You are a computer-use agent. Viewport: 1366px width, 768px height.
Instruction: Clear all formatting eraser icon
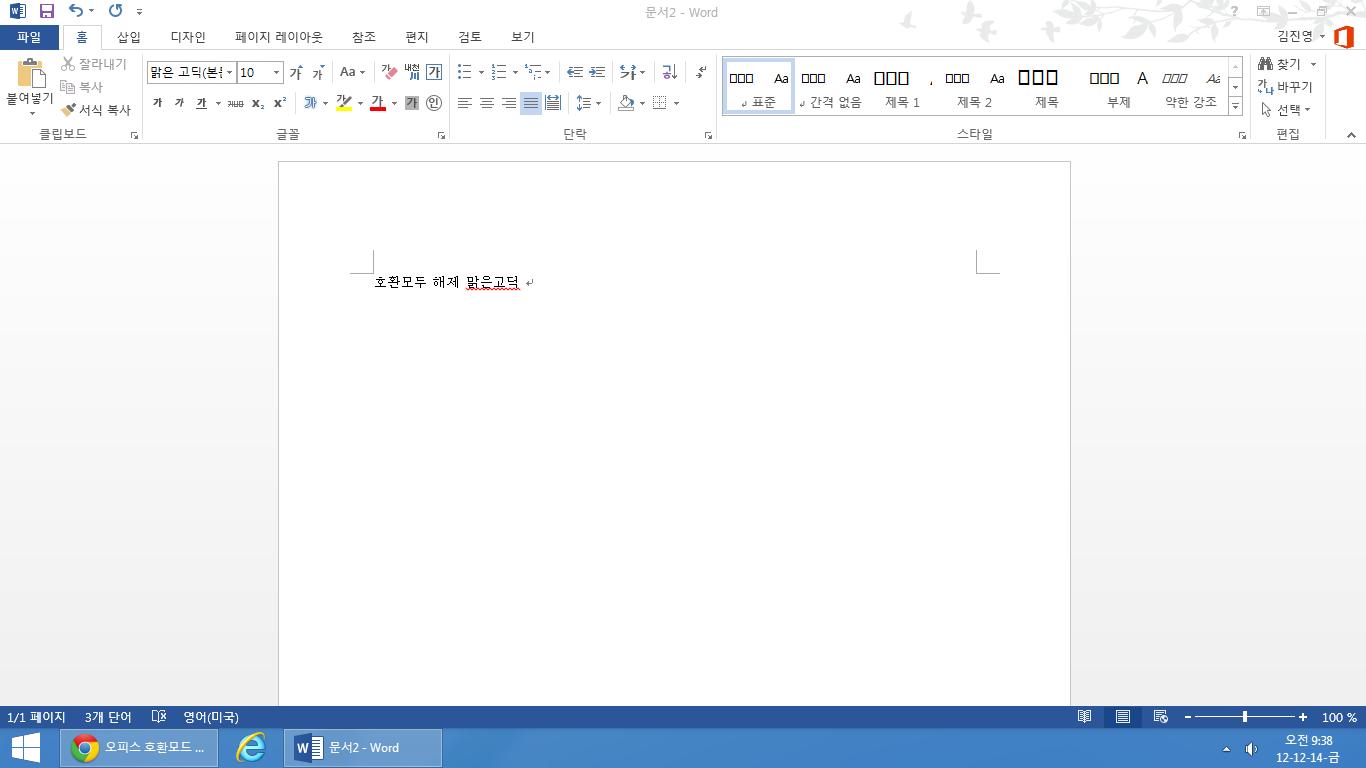coord(390,72)
